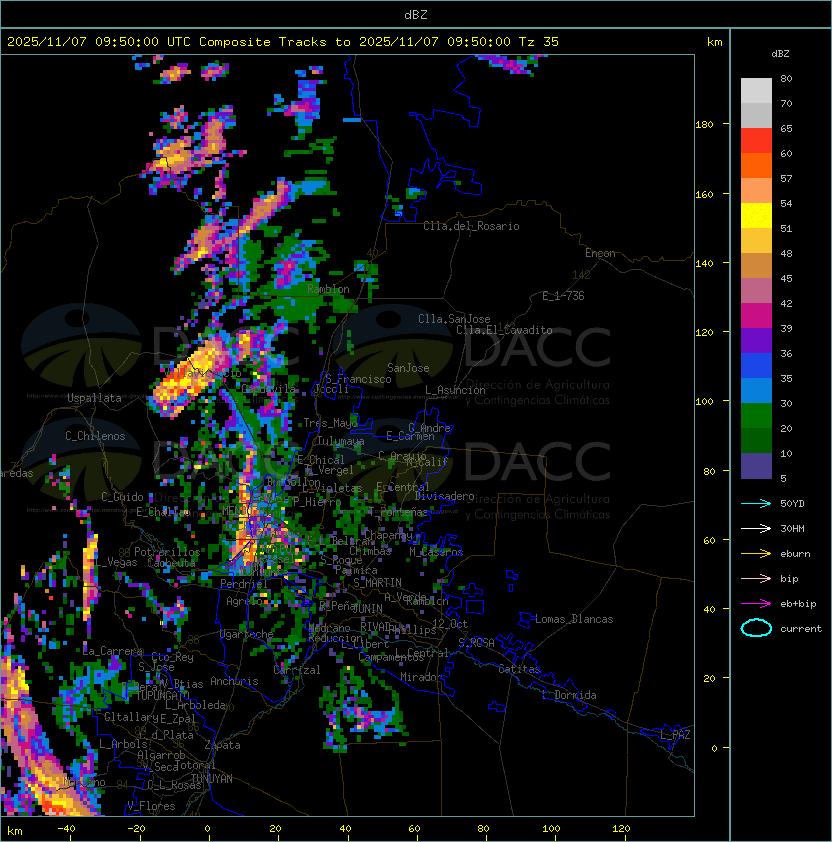Click the L_Asuncion place label
Viewport: 832px width, 842px height.
455,390
